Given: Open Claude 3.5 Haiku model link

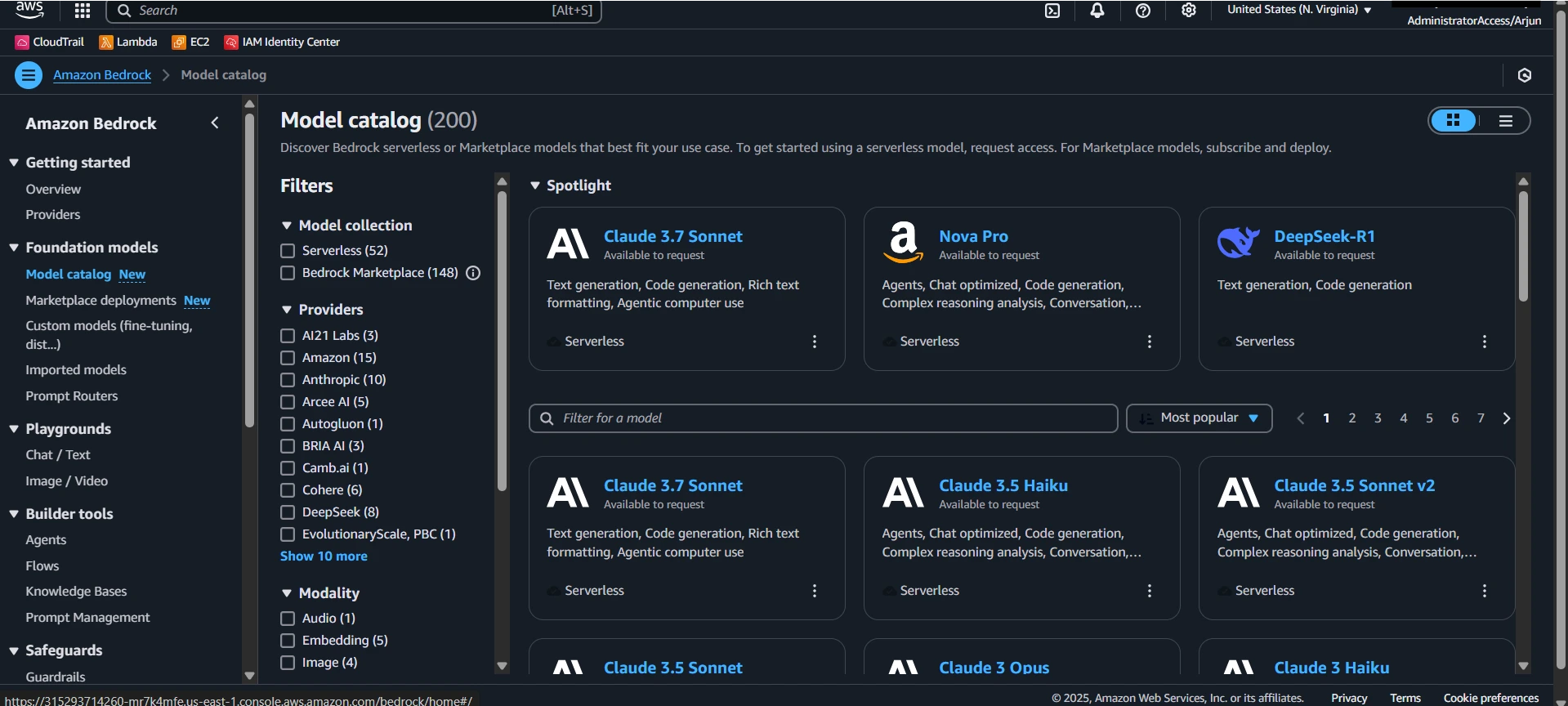Looking at the screenshot, I should 1003,485.
